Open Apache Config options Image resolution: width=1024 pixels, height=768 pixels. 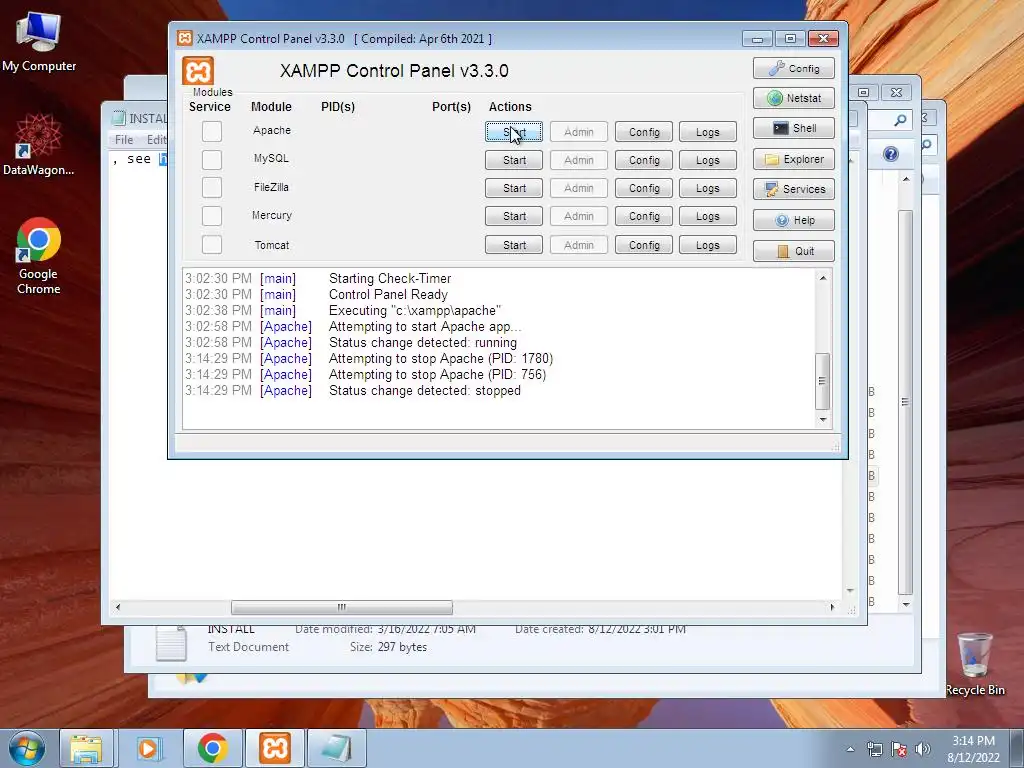click(x=644, y=132)
